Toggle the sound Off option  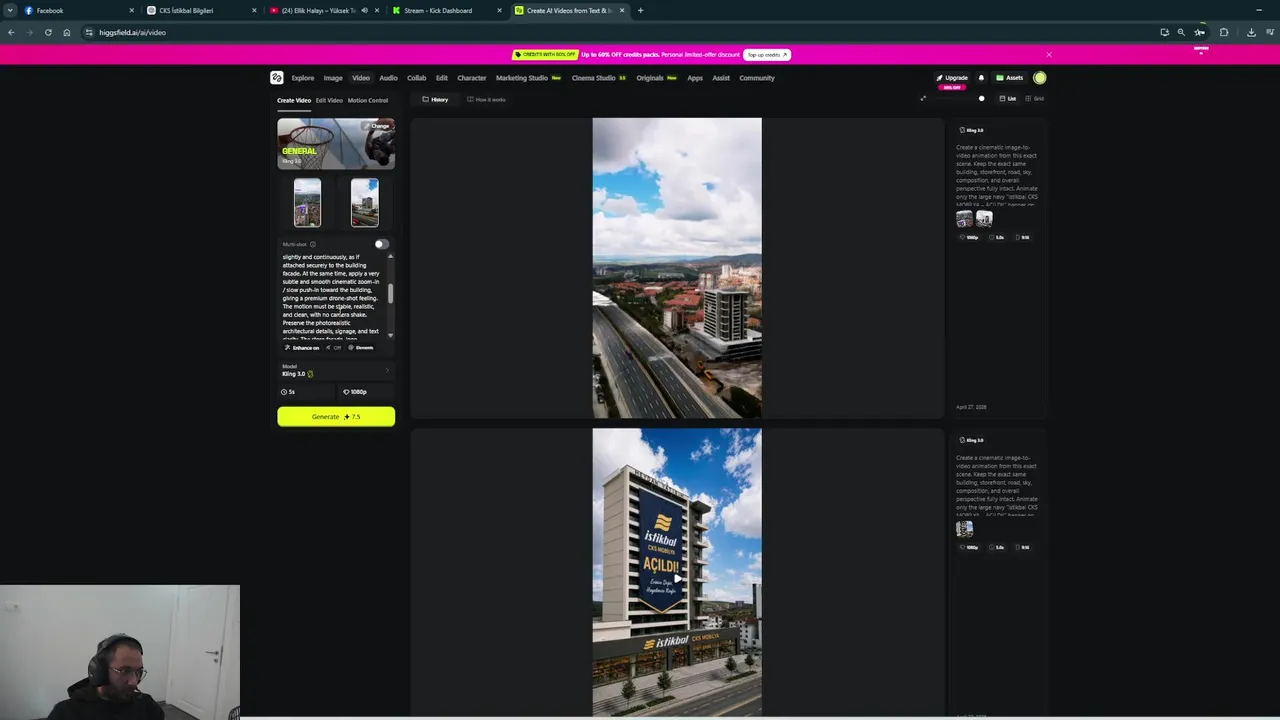[335, 348]
